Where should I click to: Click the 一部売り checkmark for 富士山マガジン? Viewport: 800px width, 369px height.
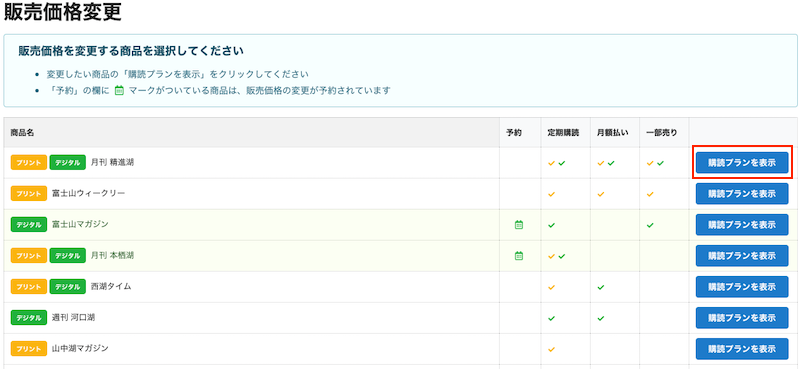(650, 225)
